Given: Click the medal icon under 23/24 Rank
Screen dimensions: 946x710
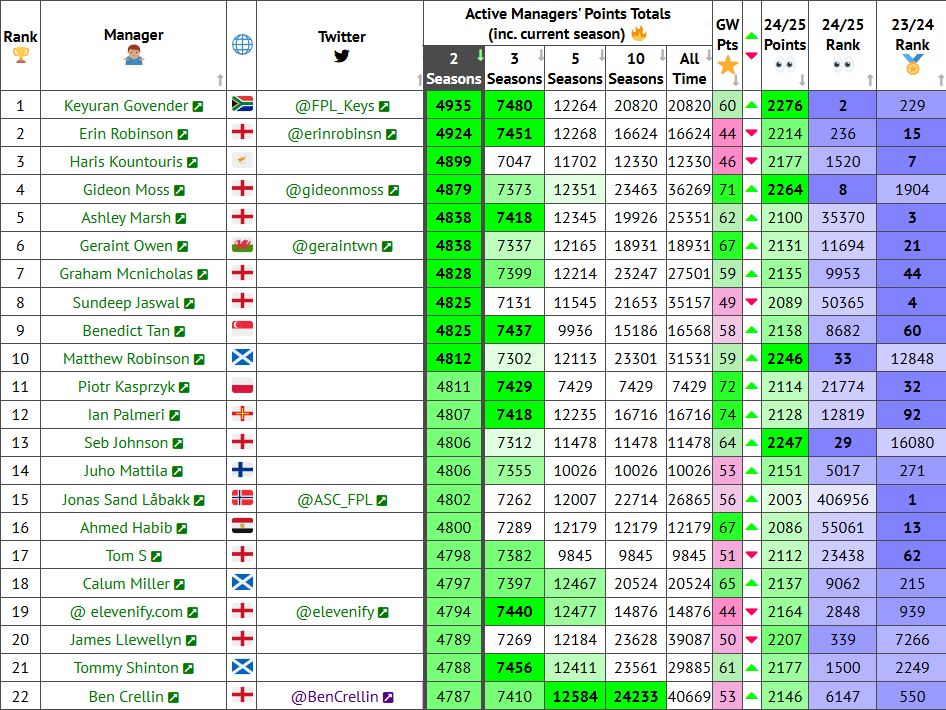Looking at the screenshot, I should (912, 65).
